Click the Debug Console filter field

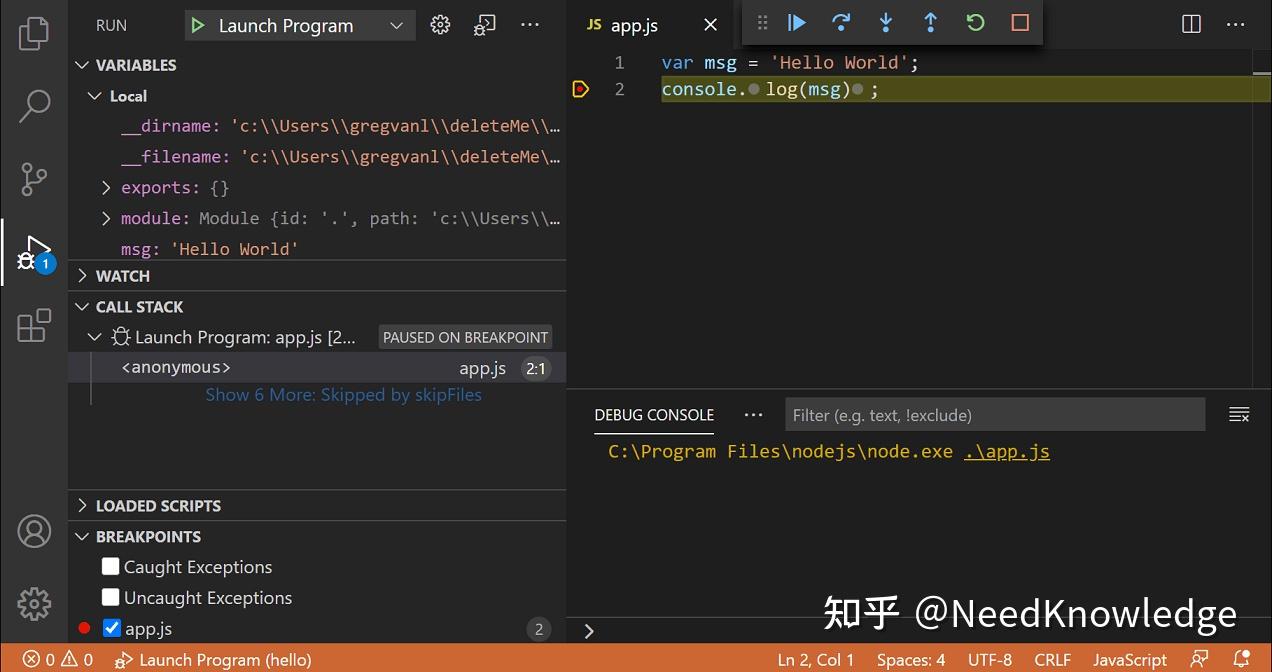coord(995,414)
